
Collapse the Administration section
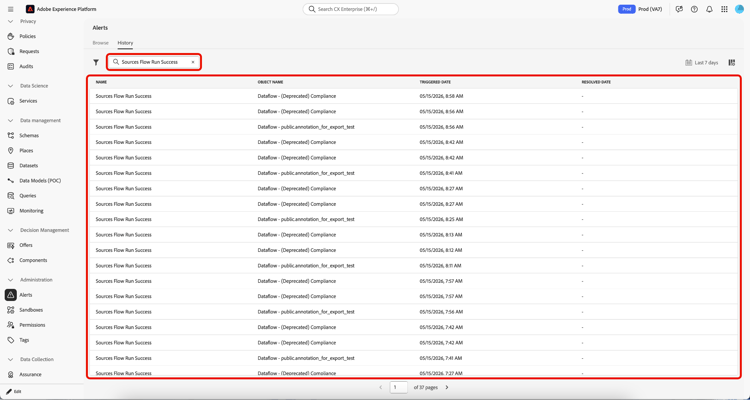[11, 280]
